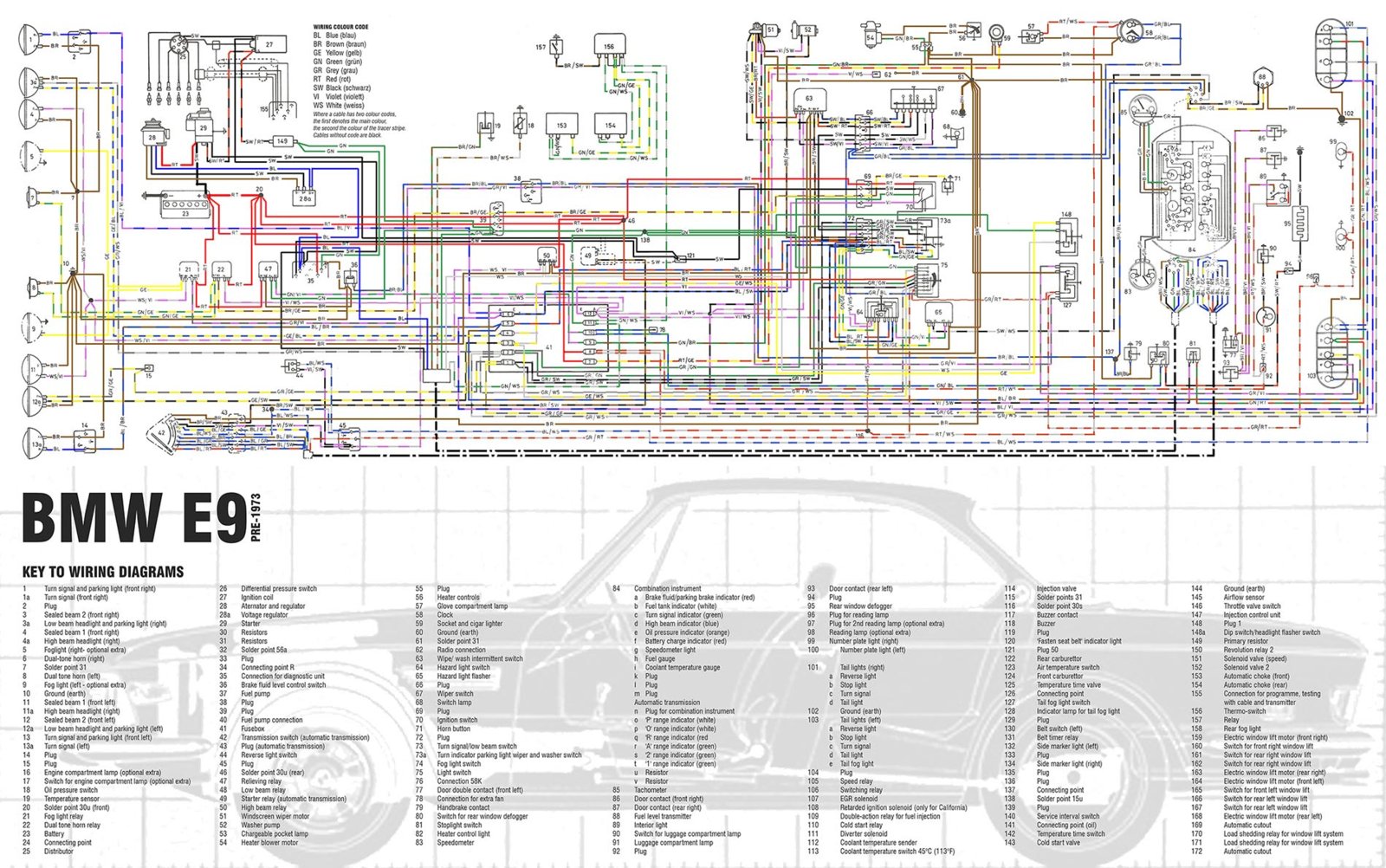
Task: Click the "KEY TO WIRING DIAGRAMS" heading
Action: [103, 572]
